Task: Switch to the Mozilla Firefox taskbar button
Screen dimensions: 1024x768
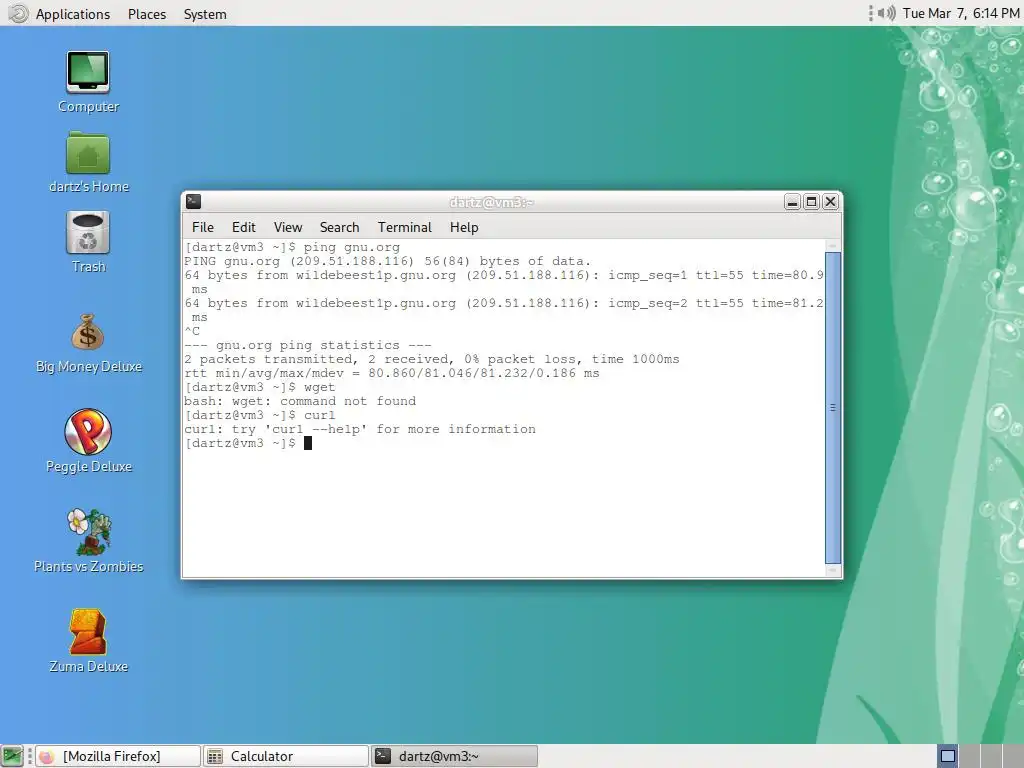Action: pos(118,756)
